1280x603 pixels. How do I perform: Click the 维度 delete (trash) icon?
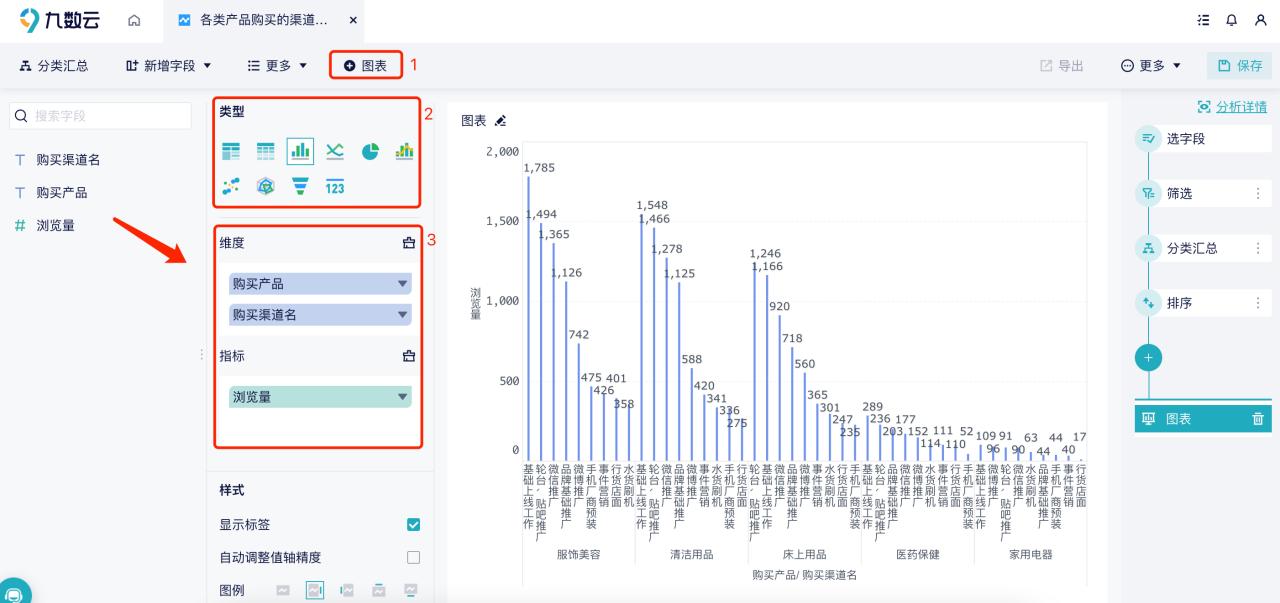click(408, 242)
